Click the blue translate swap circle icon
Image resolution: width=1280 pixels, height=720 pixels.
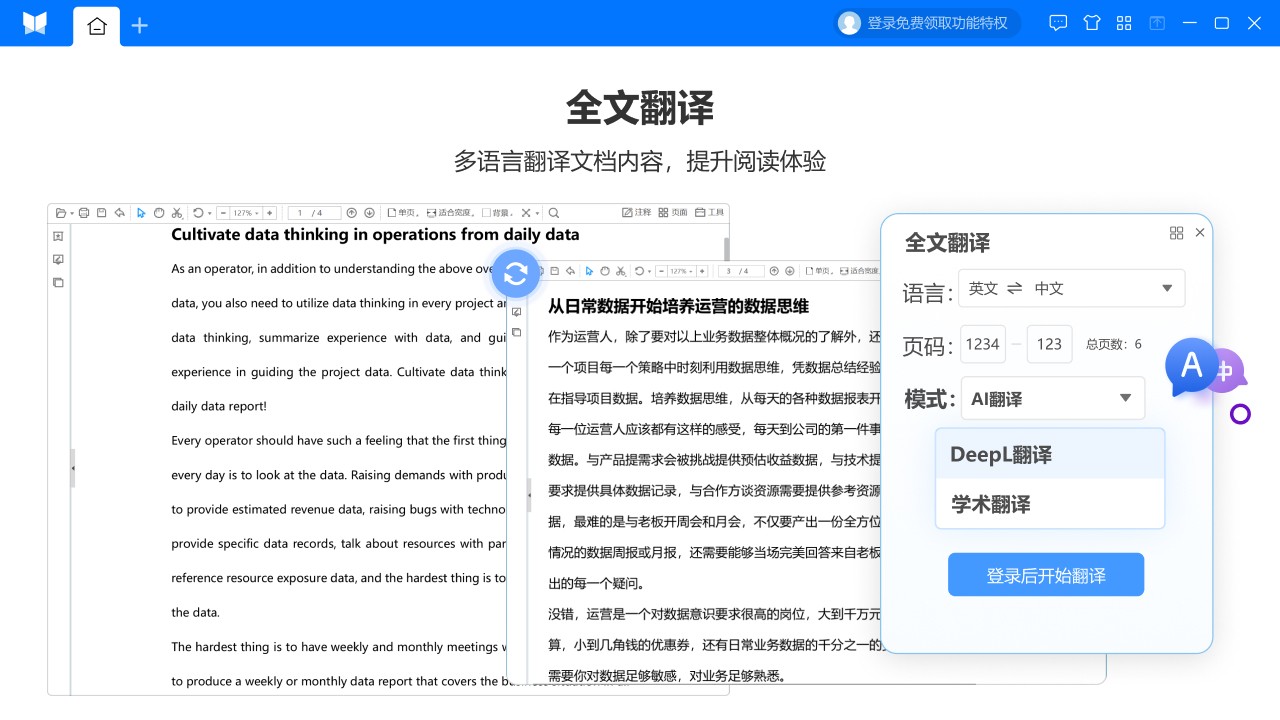coord(516,273)
